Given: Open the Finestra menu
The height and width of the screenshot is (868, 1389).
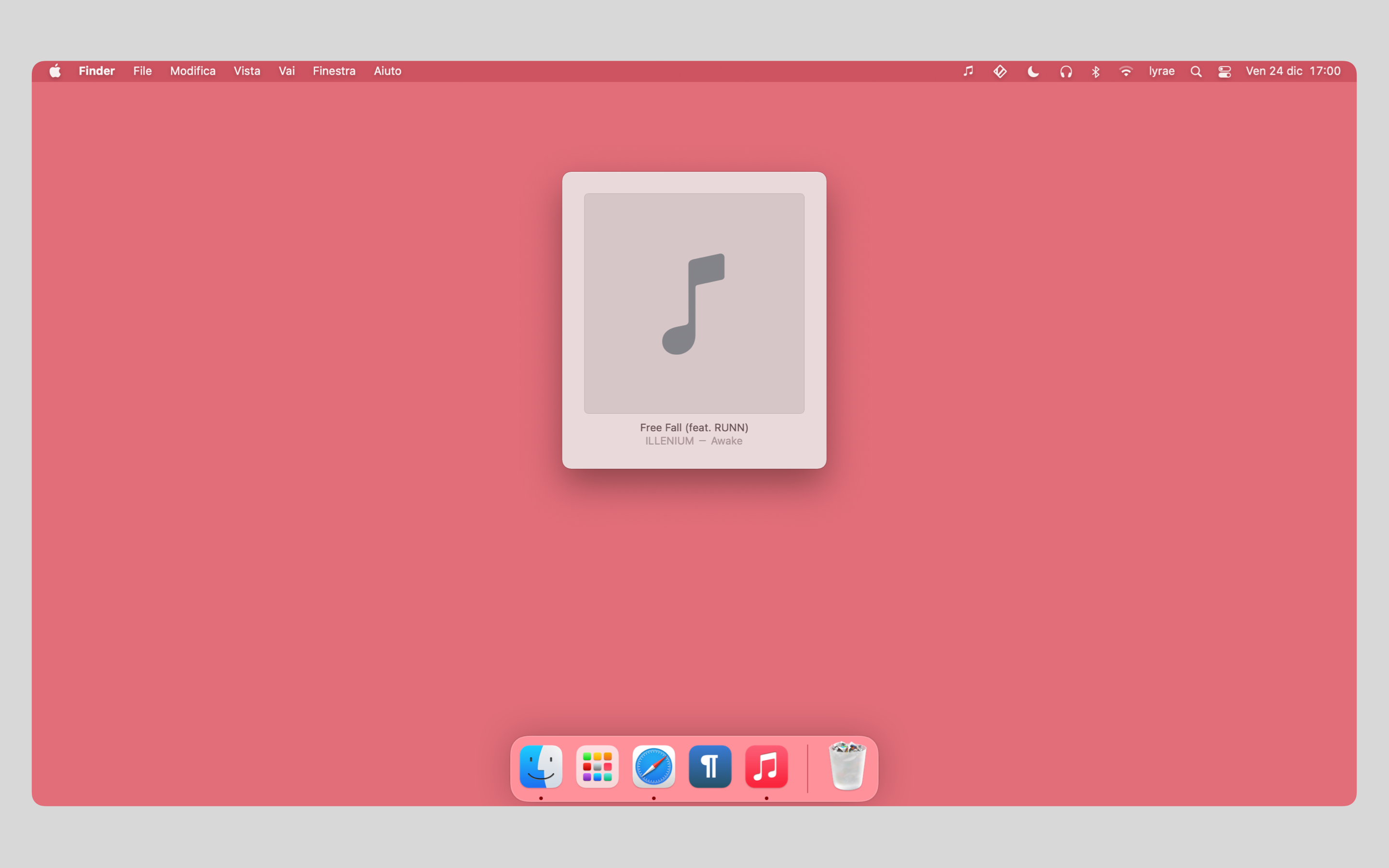Looking at the screenshot, I should (x=334, y=71).
